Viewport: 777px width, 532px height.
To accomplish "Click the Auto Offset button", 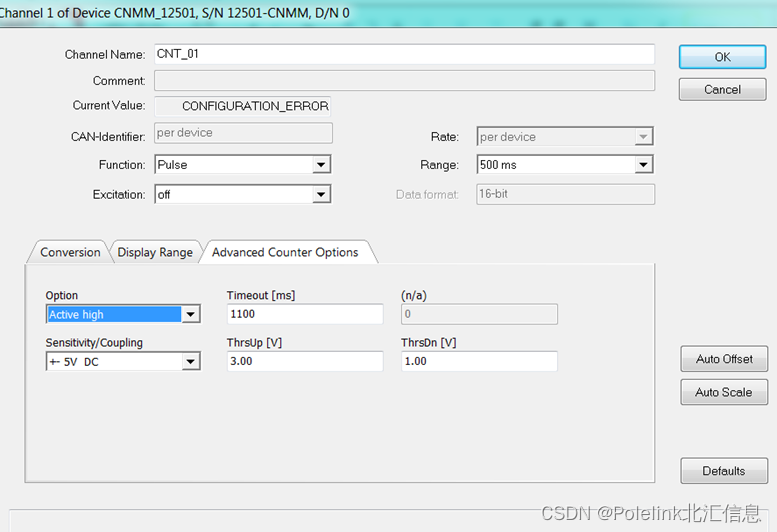I will (x=724, y=359).
